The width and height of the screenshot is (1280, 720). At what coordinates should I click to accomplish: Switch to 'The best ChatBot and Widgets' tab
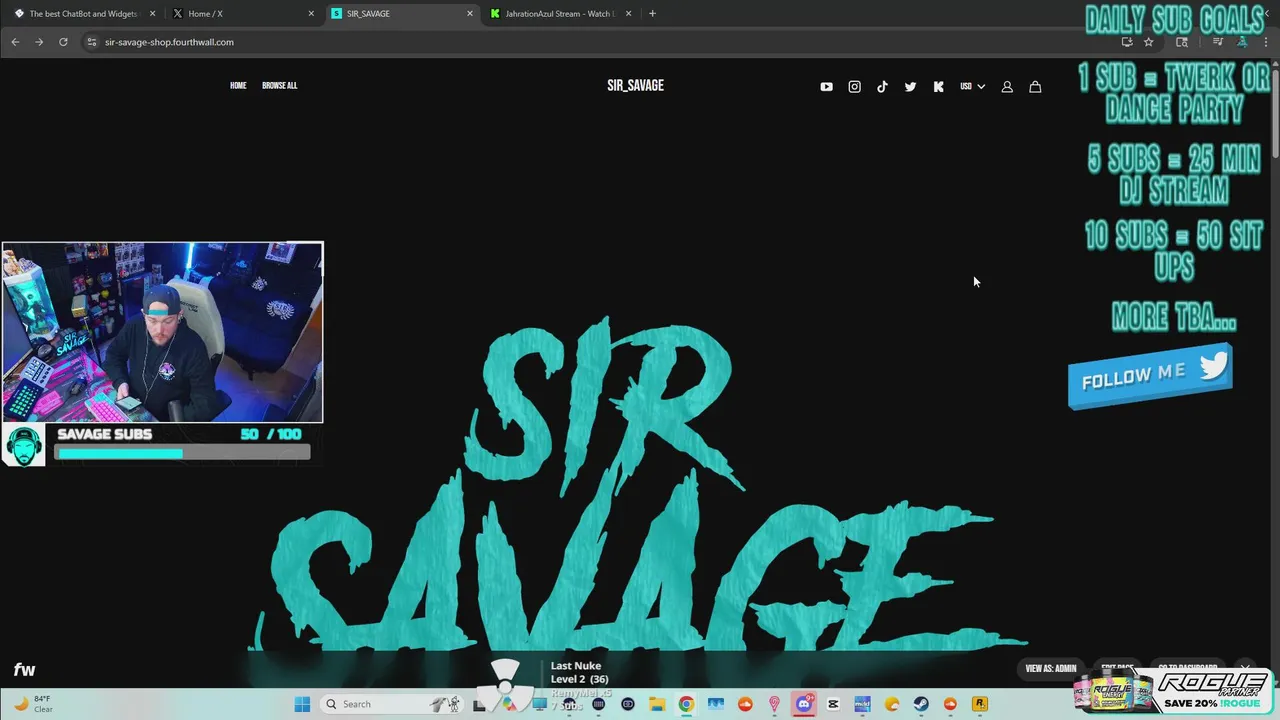click(85, 14)
